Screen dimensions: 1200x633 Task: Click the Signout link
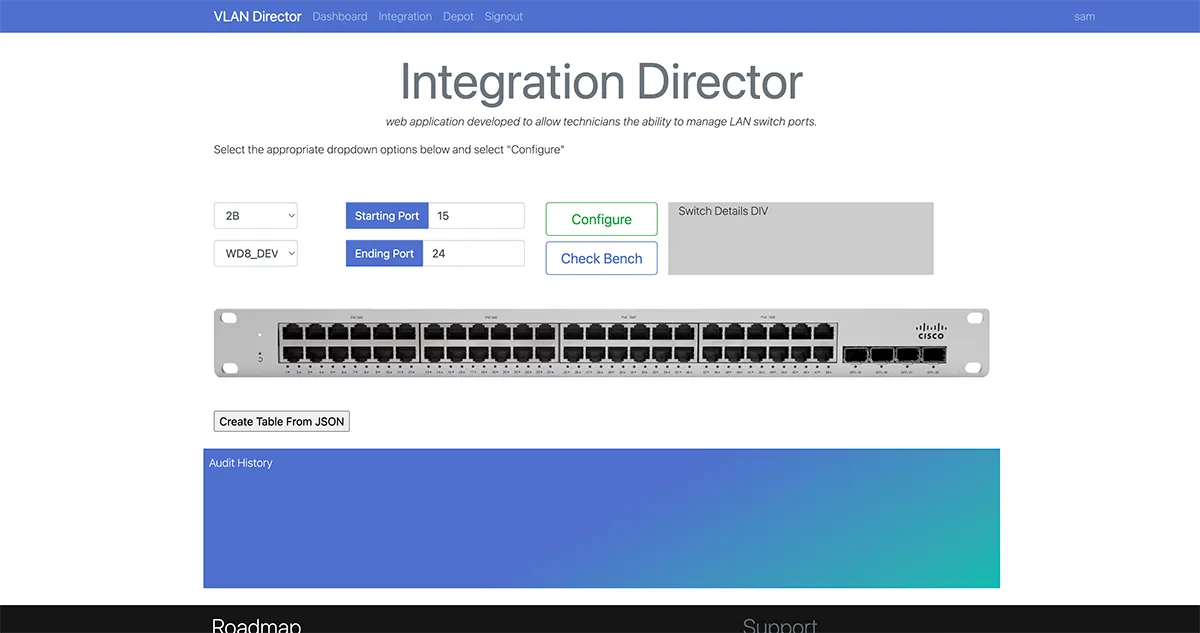click(x=503, y=16)
